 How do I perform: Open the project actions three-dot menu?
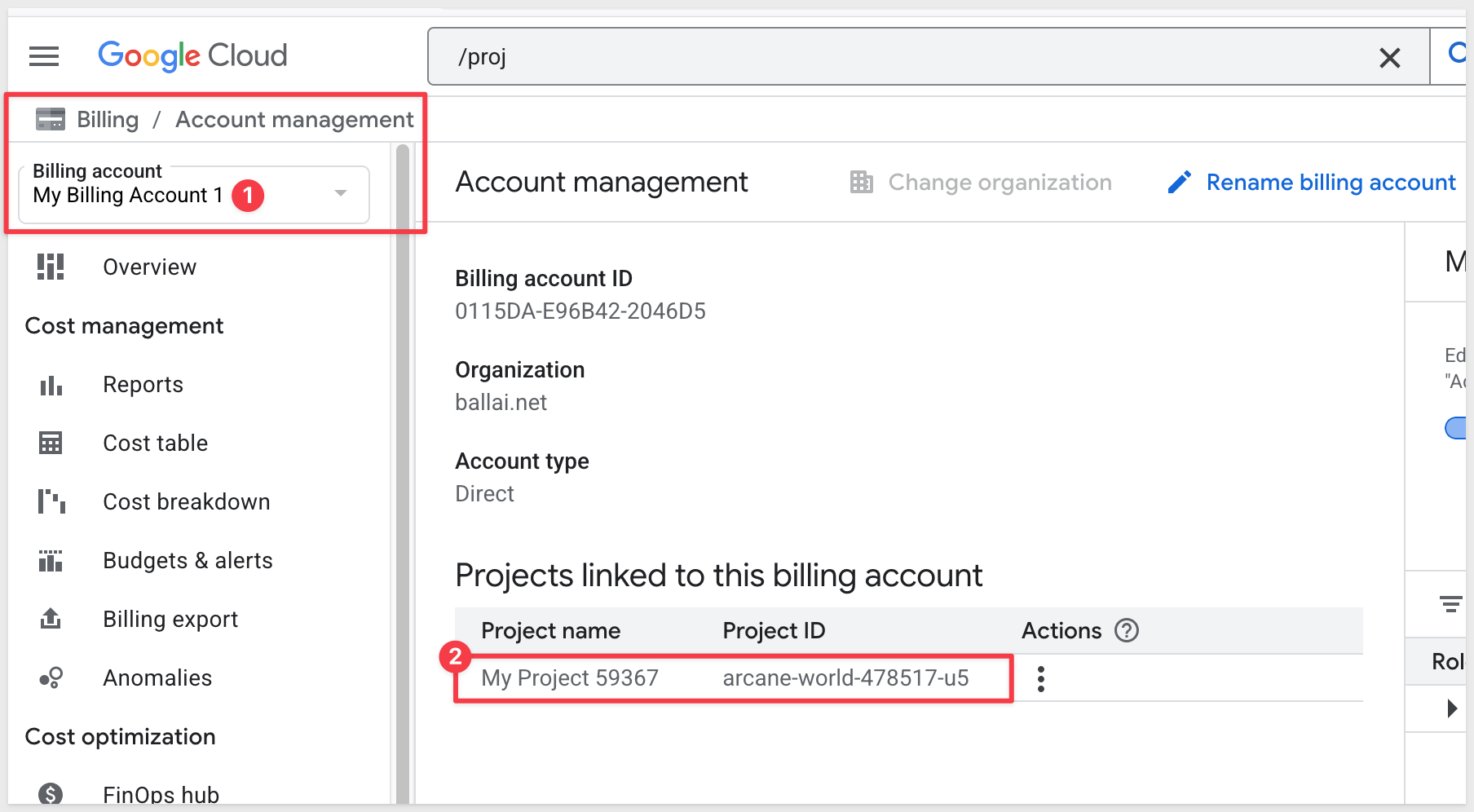[1040, 678]
